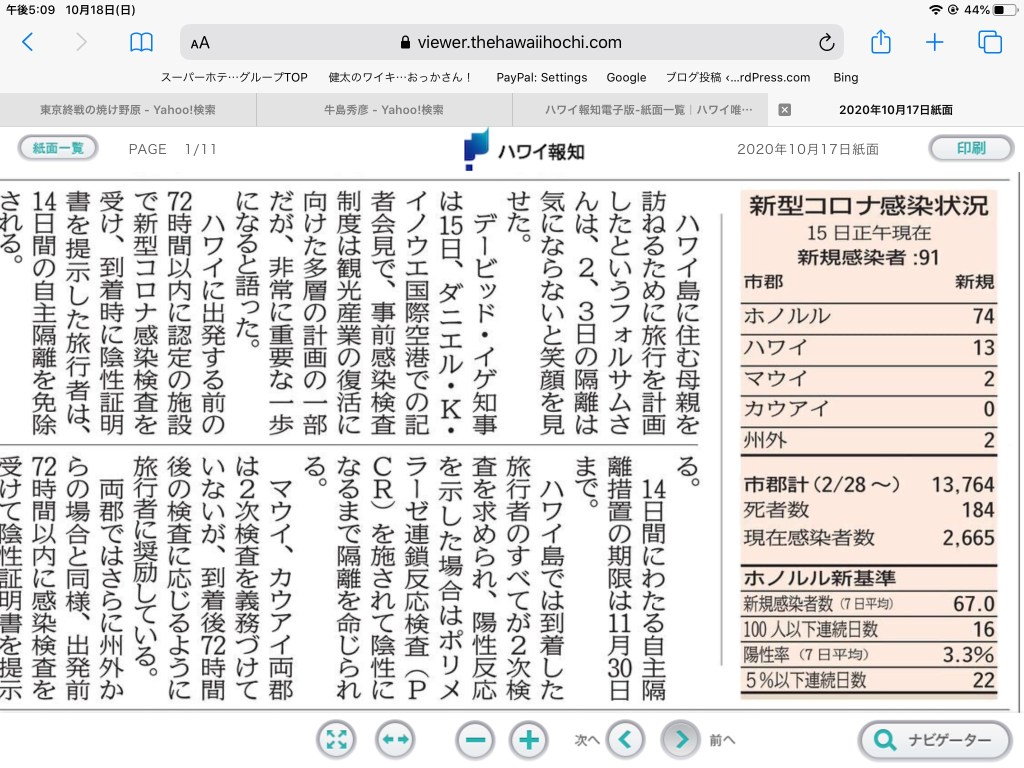Click the 紙面一覧 page list button
The image size is (1024, 768).
[x=58, y=148]
